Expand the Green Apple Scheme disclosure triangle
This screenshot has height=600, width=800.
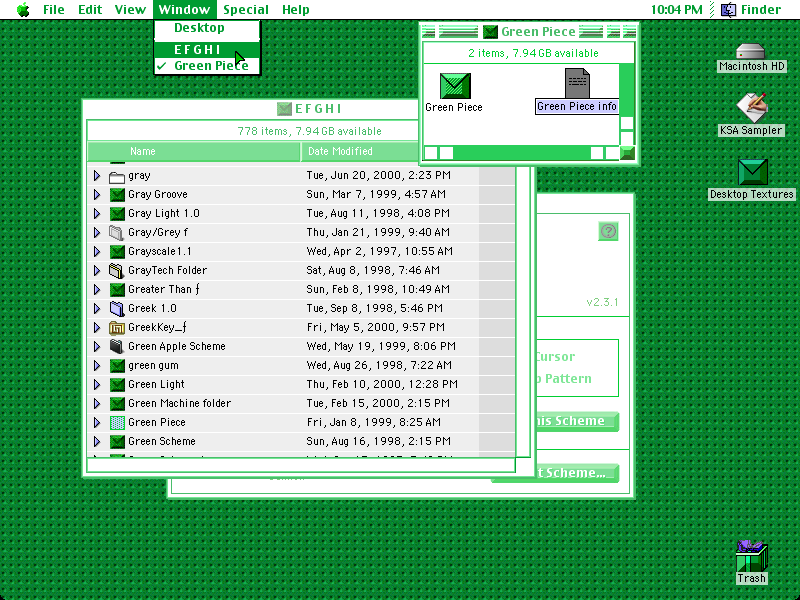97,346
